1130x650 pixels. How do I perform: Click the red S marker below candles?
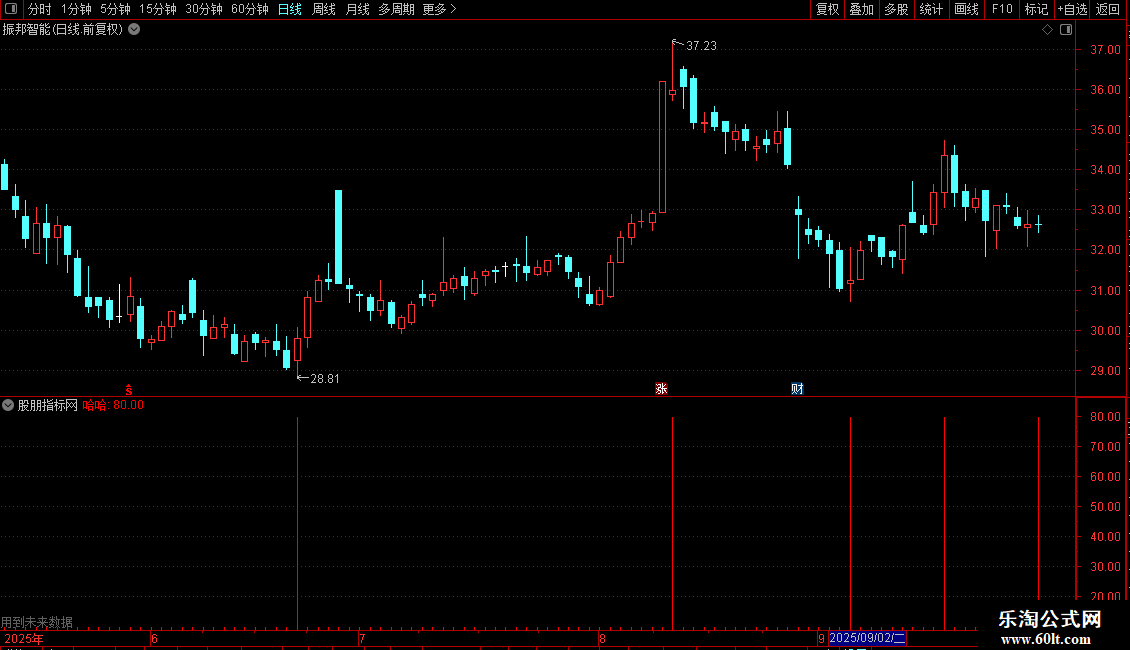coord(129,390)
